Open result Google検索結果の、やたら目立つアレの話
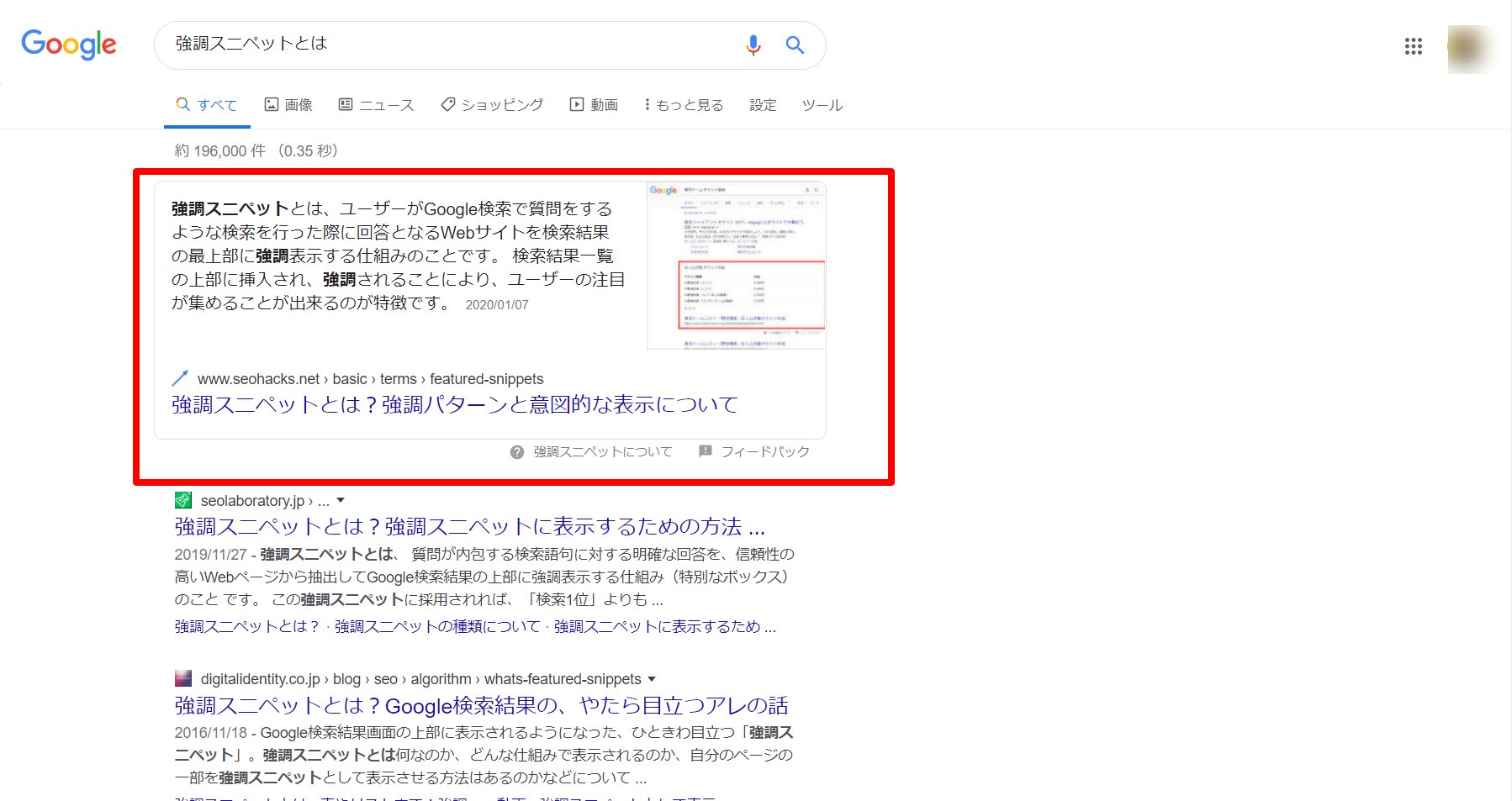 click(x=482, y=706)
